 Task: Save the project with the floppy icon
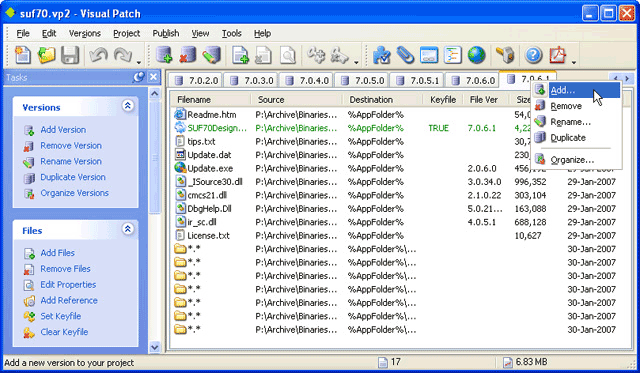click(70, 55)
